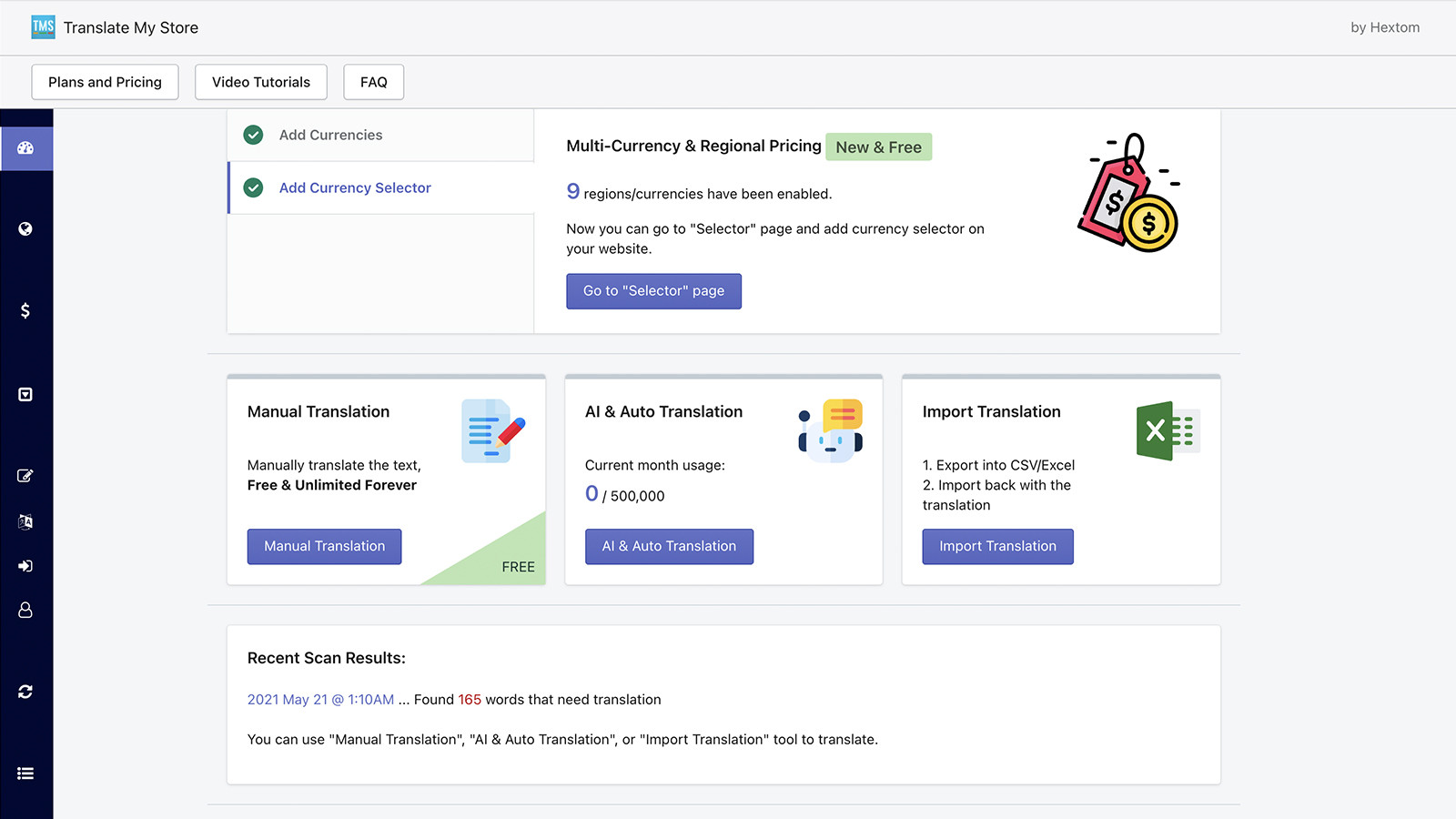
Task: Open the user profile icon in sidebar
Action: (x=25, y=610)
